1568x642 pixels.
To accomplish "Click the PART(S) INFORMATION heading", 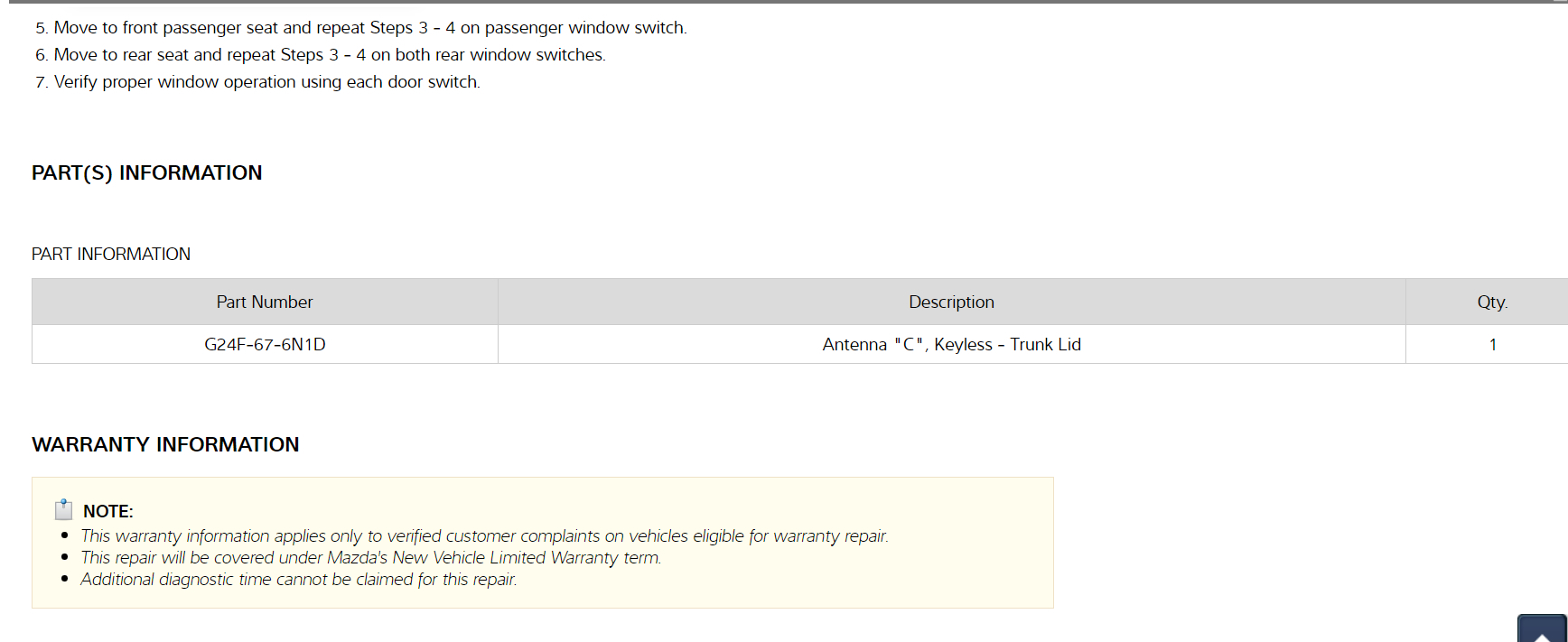I will tap(146, 172).
